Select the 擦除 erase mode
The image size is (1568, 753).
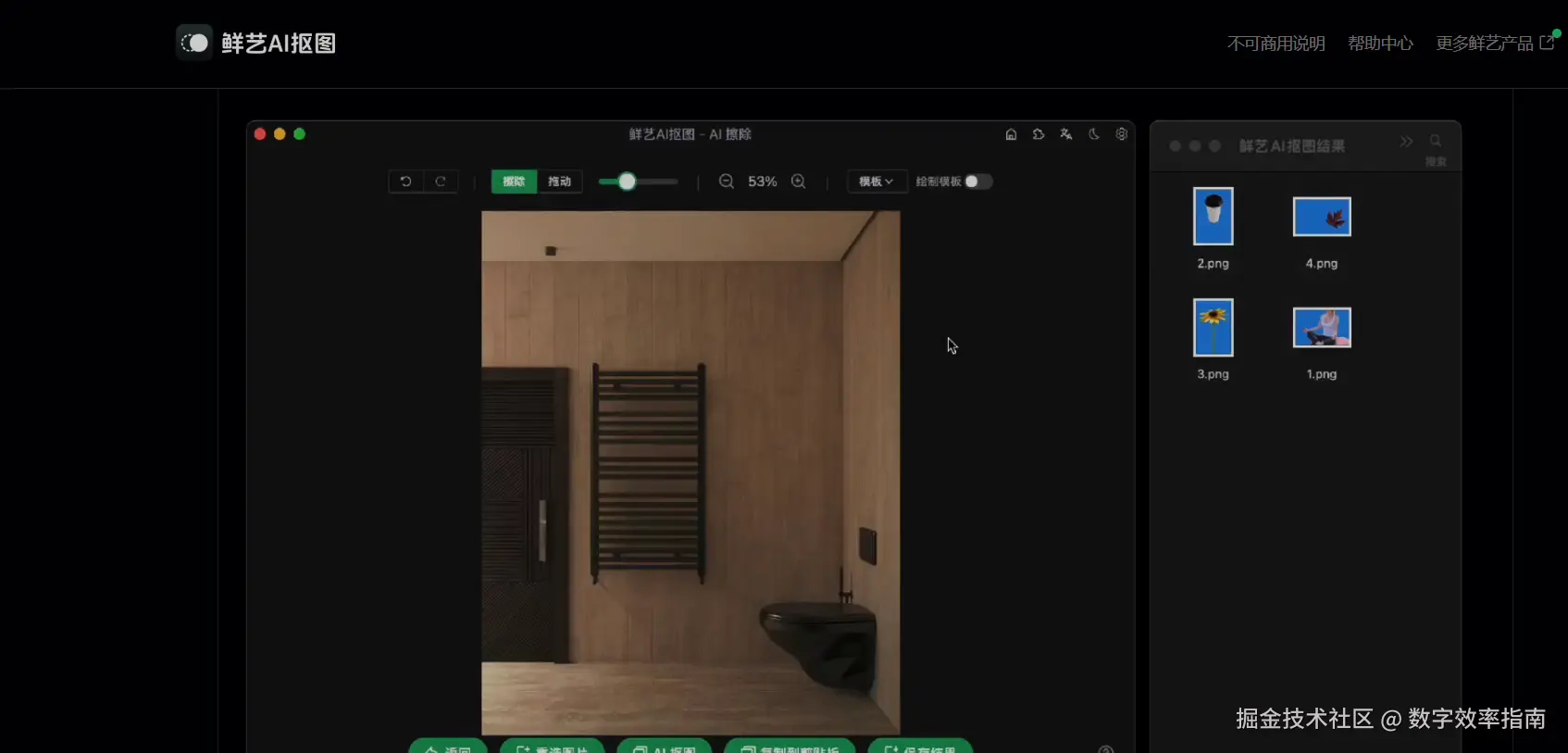(x=514, y=182)
